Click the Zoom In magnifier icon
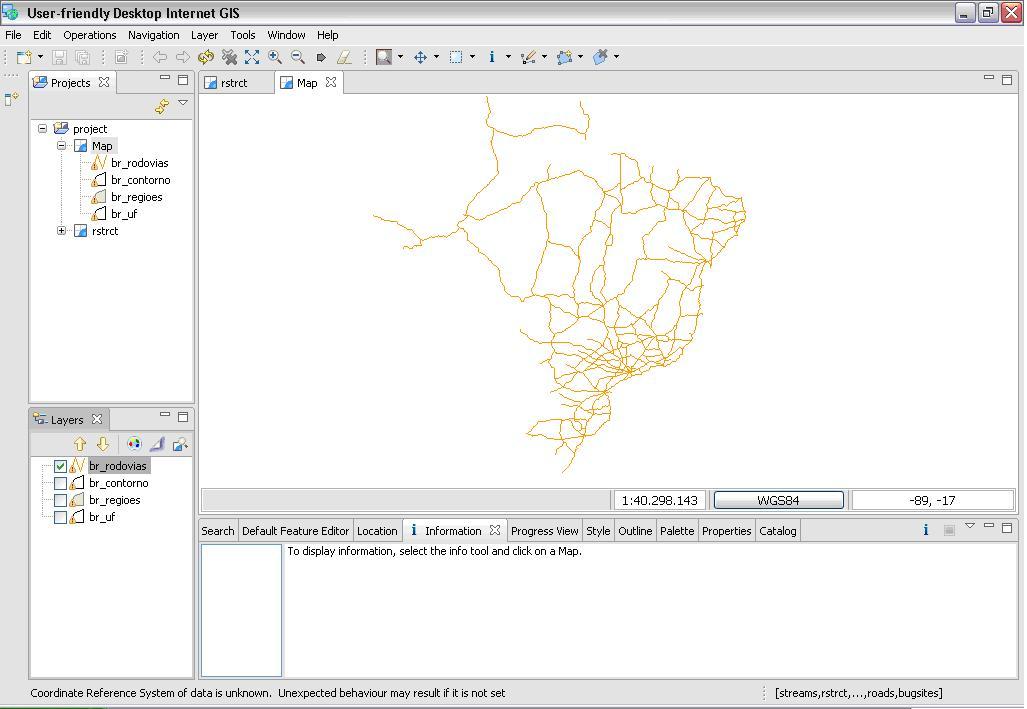 tap(275, 57)
